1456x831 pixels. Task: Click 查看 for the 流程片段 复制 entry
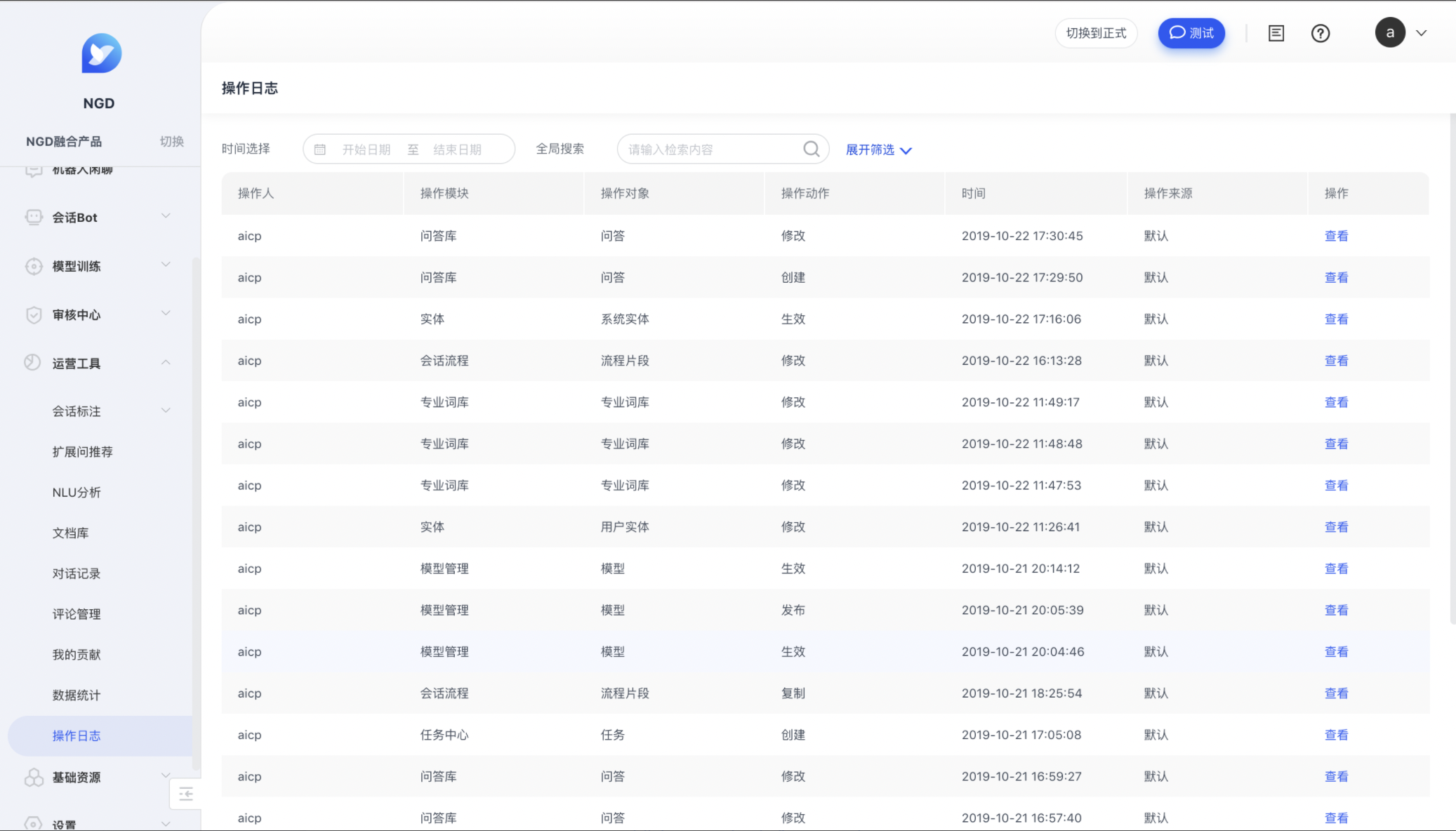click(1336, 693)
